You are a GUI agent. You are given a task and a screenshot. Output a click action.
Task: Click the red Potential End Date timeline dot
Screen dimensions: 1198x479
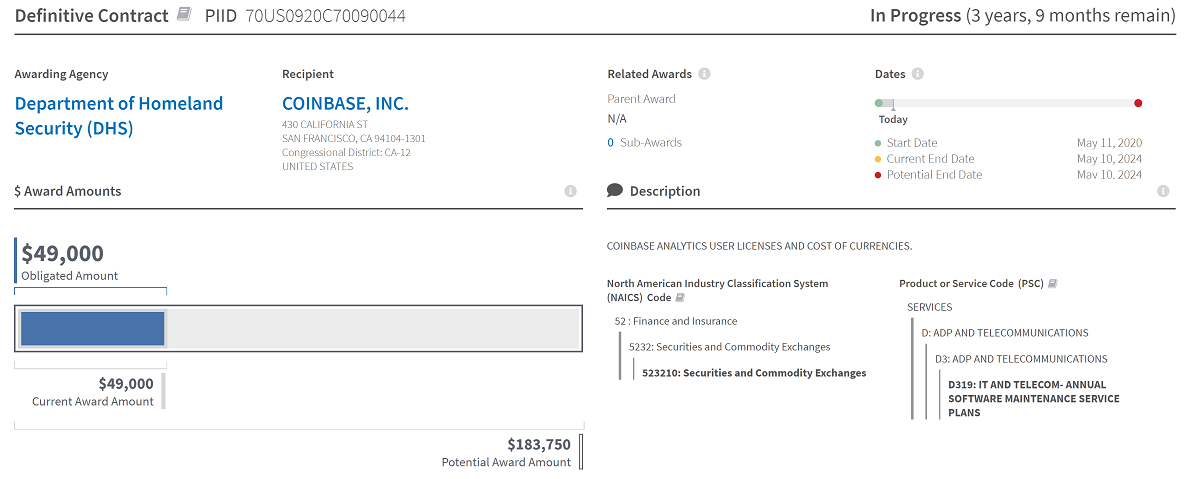1138,103
